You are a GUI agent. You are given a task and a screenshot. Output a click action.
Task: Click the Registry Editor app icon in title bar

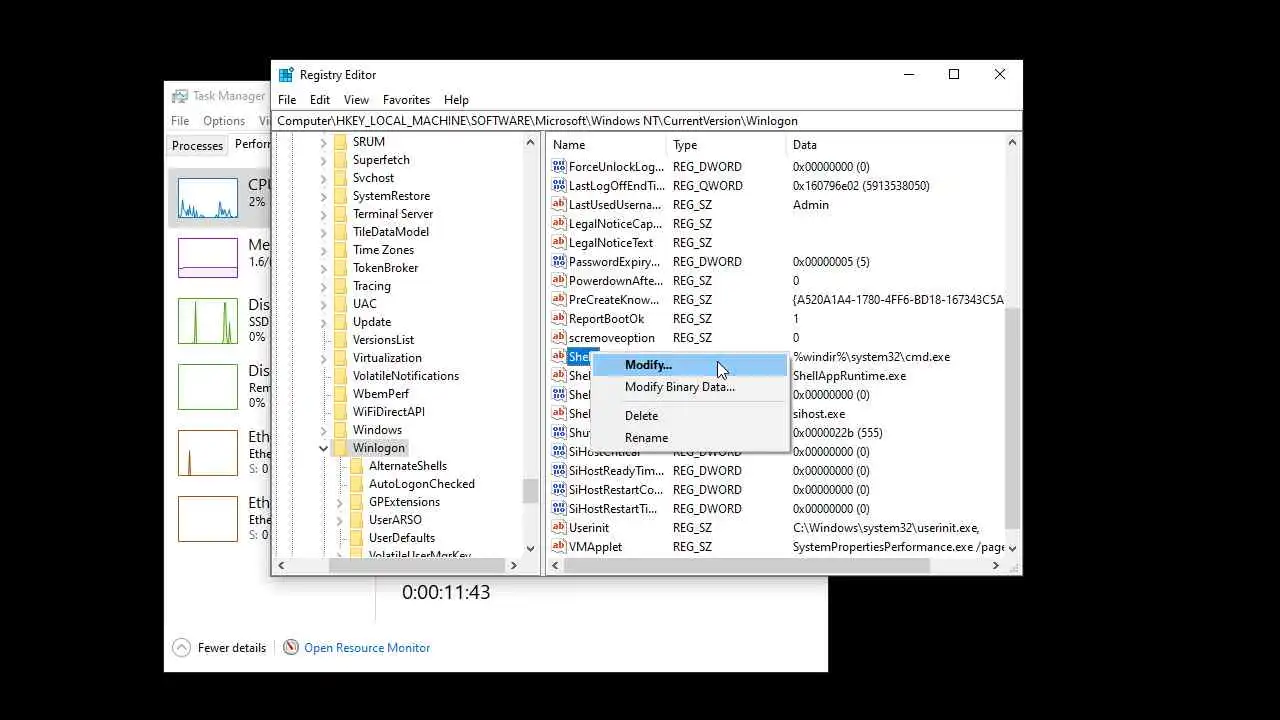tap(286, 75)
